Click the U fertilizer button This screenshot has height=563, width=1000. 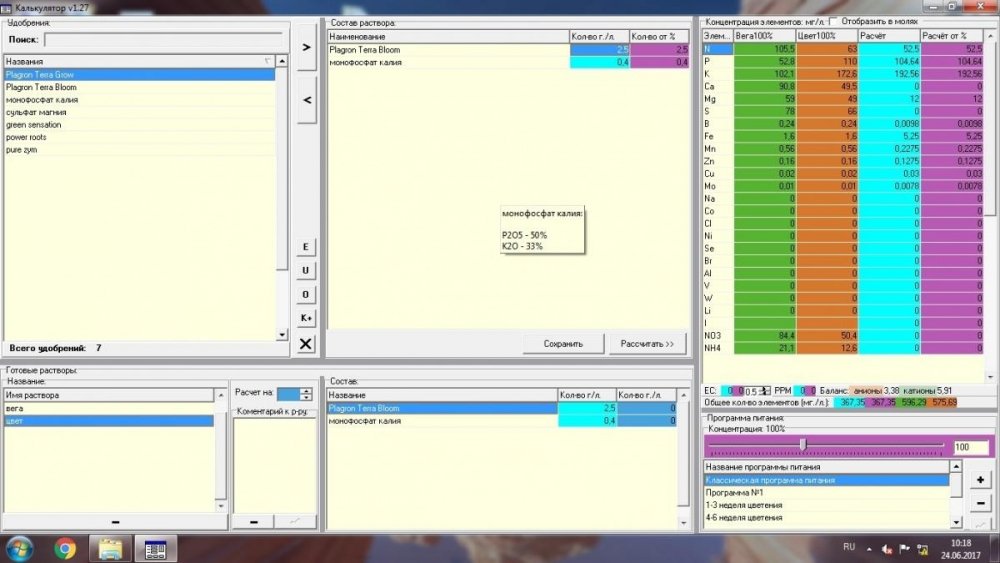point(305,270)
